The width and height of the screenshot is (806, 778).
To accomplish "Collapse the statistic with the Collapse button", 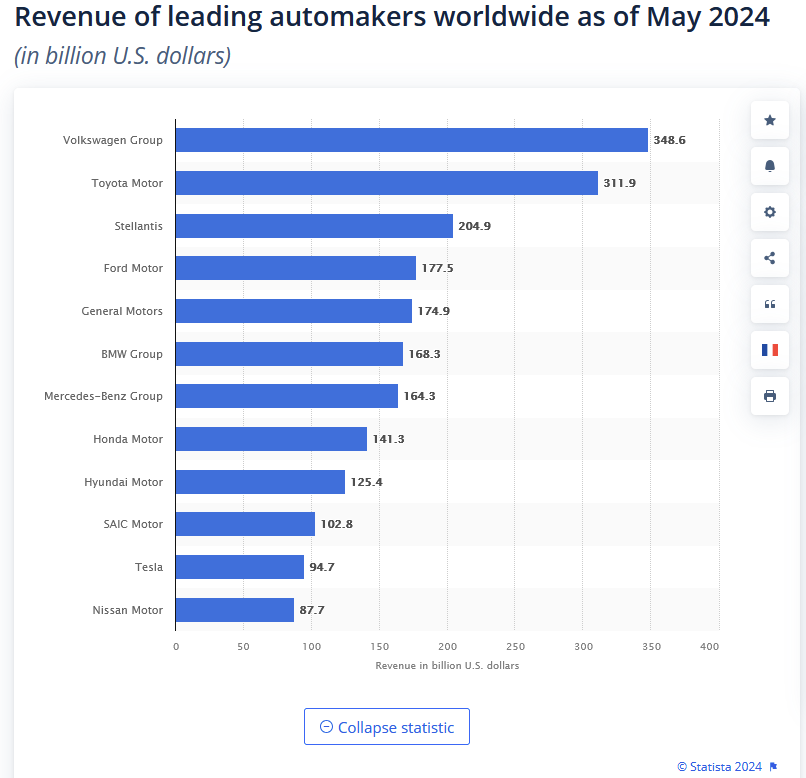I will point(387,727).
